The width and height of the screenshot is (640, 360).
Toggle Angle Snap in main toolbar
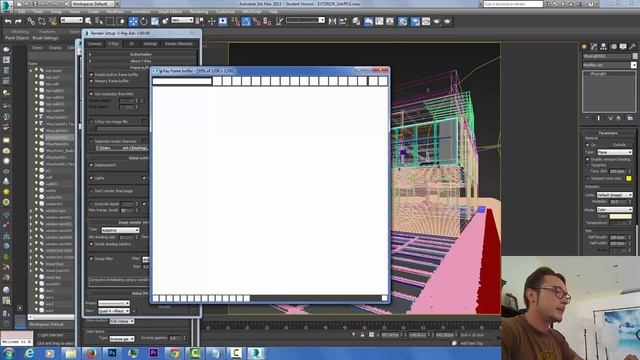coord(246,21)
